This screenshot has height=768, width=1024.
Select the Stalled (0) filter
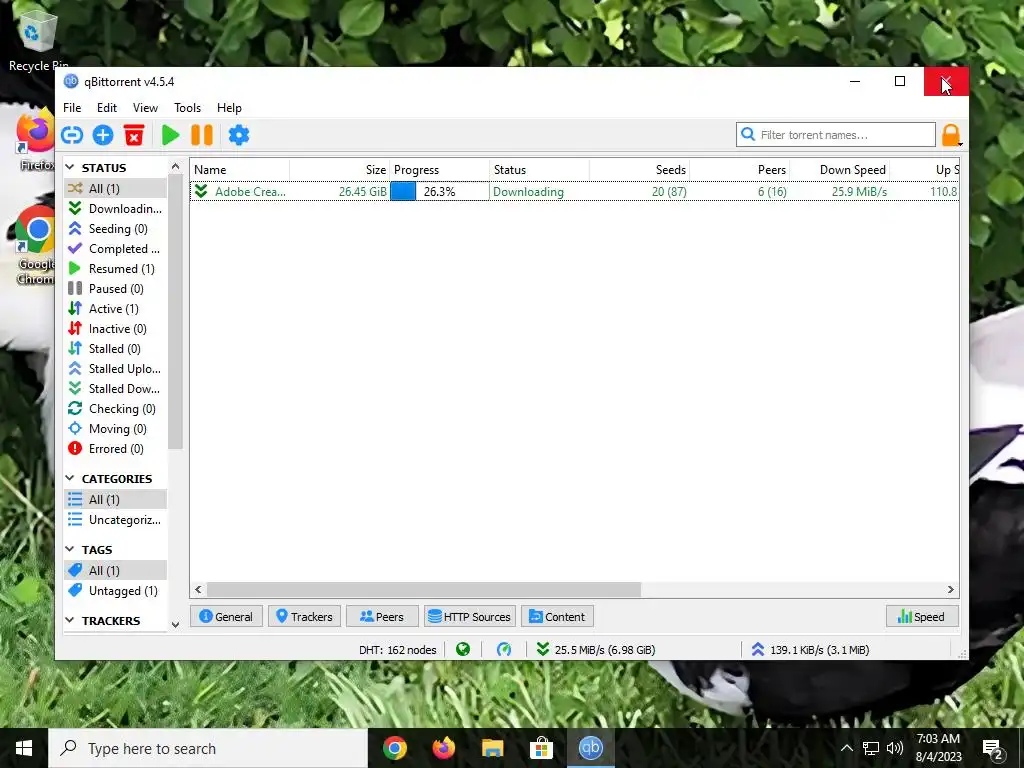click(x=116, y=349)
